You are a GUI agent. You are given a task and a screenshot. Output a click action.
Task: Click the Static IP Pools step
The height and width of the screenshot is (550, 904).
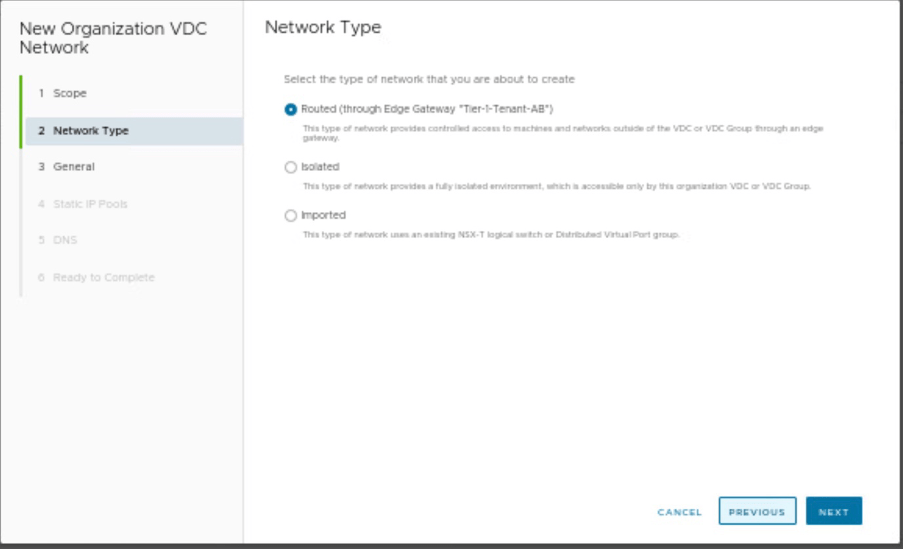90,204
